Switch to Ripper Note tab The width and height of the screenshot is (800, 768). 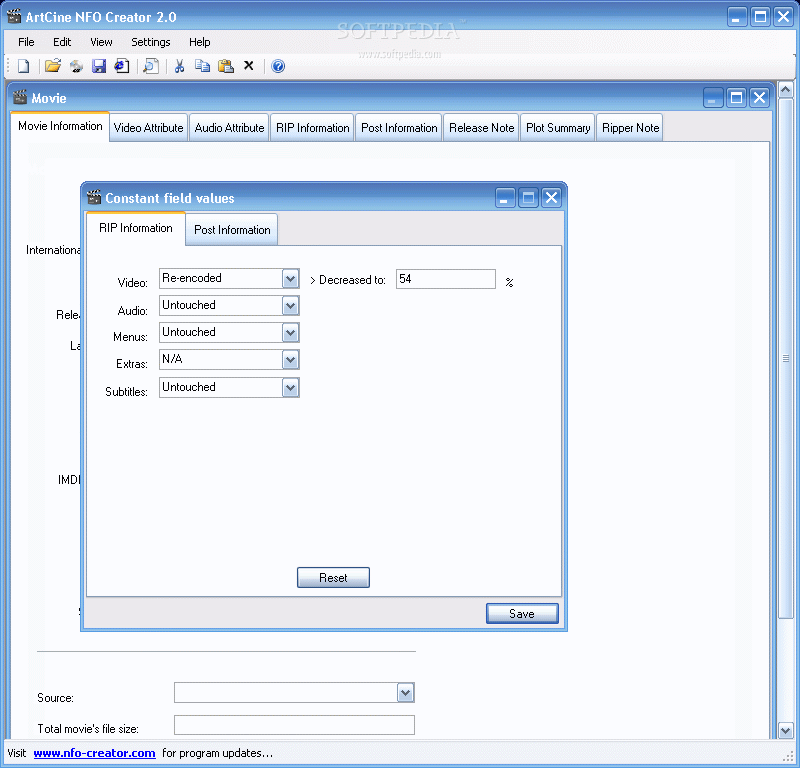631,128
